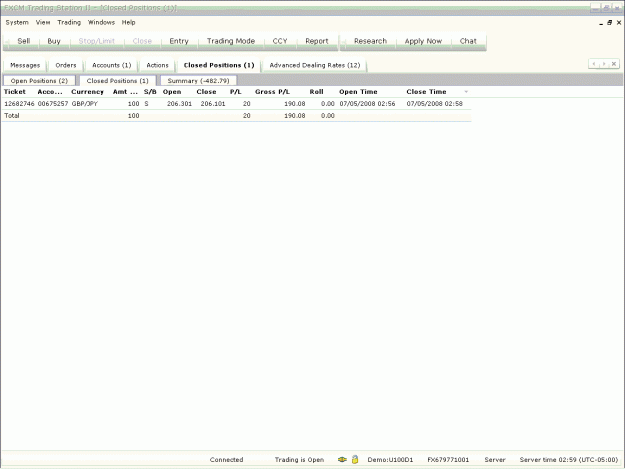
Task: Sort by the Open column header
Action: [172, 92]
